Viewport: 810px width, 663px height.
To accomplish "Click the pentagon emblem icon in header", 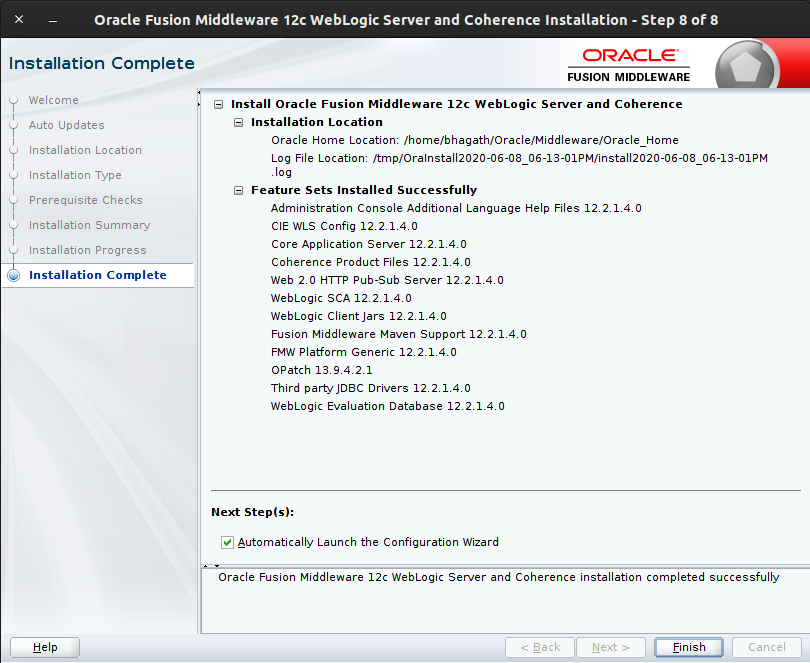I will pos(746,66).
